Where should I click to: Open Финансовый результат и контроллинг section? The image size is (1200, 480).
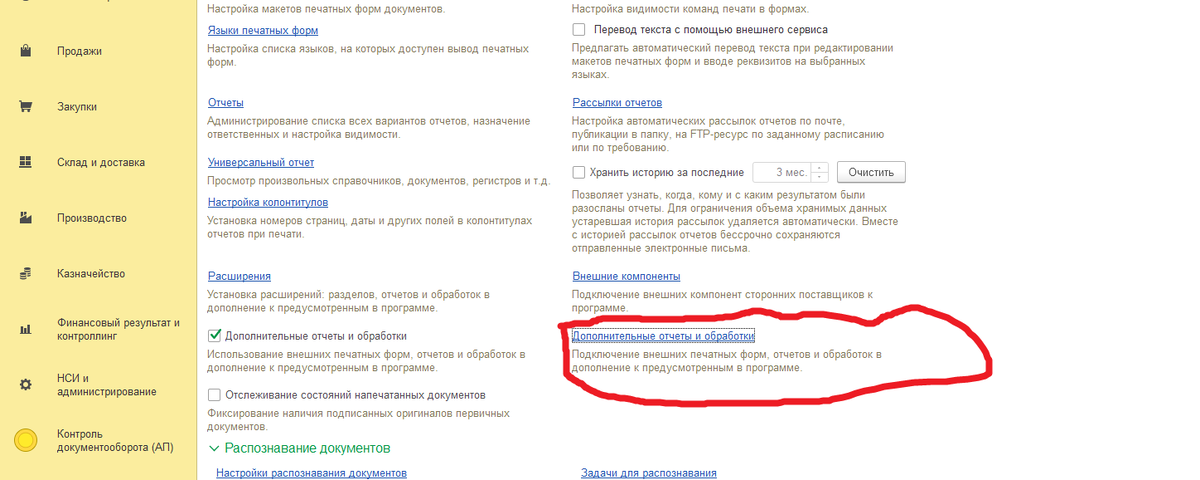click(x=118, y=330)
